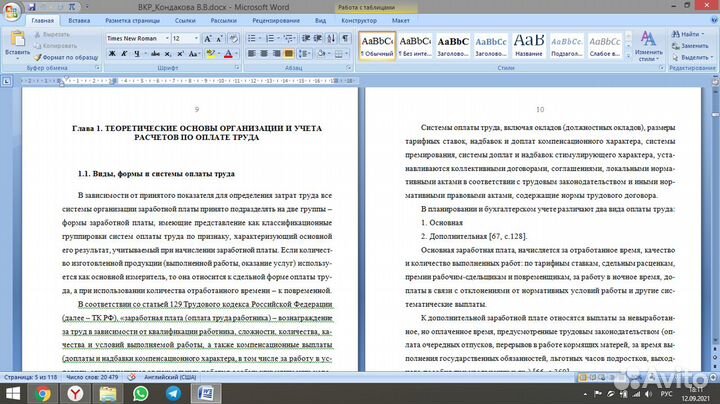The width and height of the screenshot is (720, 404).
Task: Toggle underline Ч formatting
Action: 136,54
